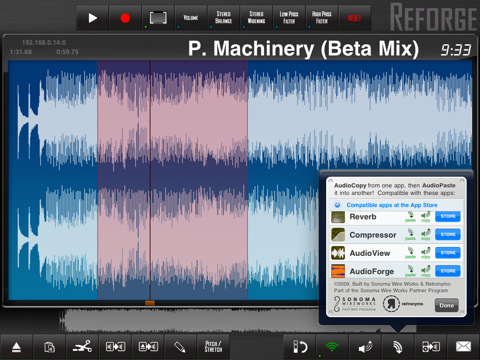
Task: Select the scissors cut tool
Action: [82, 347]
